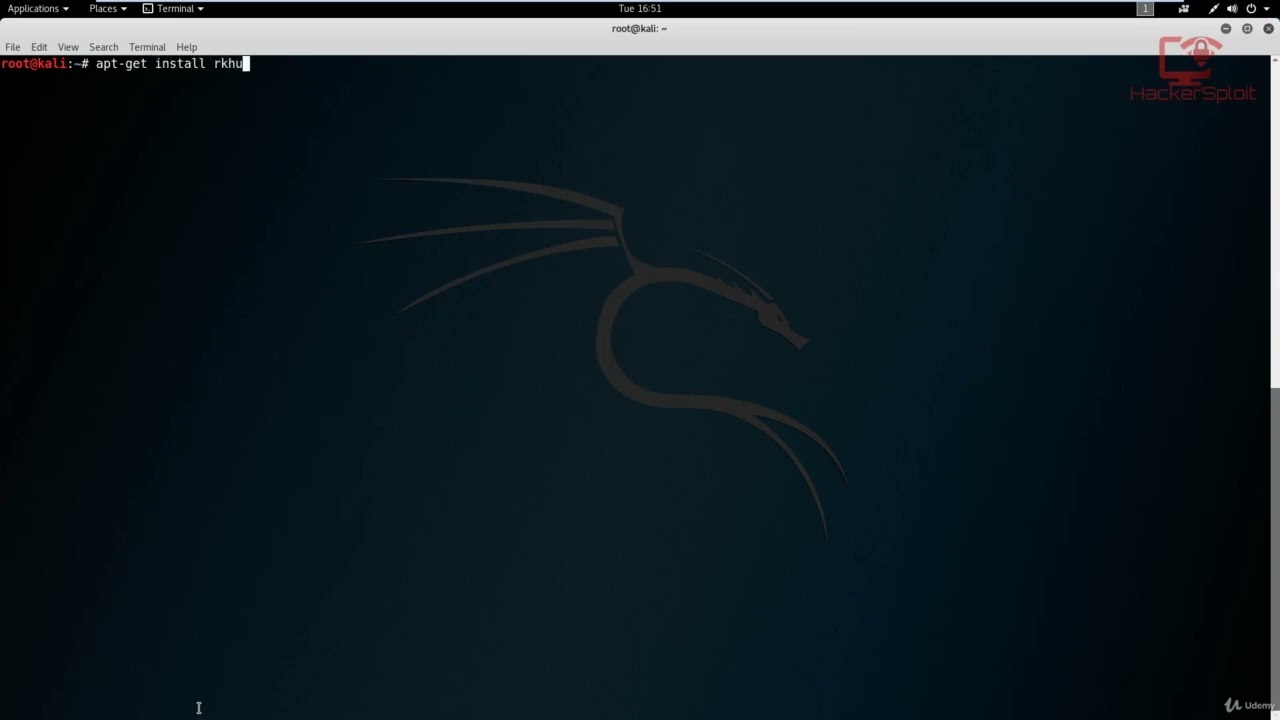This screenshot has width=1280, height=720.
Task: Open the Applications menu in the top bar
Action: tap(38, 8)
